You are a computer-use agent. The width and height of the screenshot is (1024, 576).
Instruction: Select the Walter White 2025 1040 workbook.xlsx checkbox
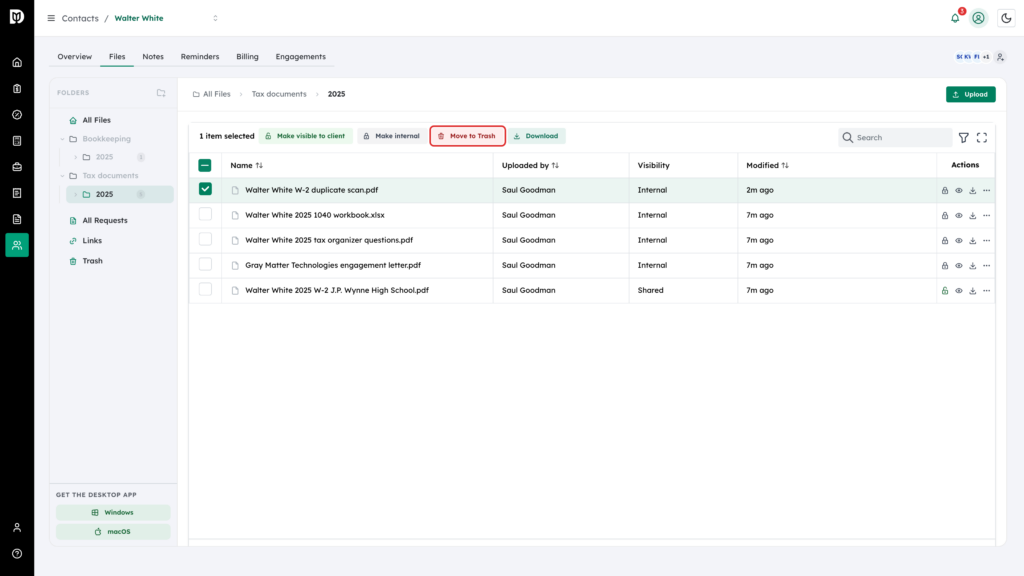coord(205,214)
